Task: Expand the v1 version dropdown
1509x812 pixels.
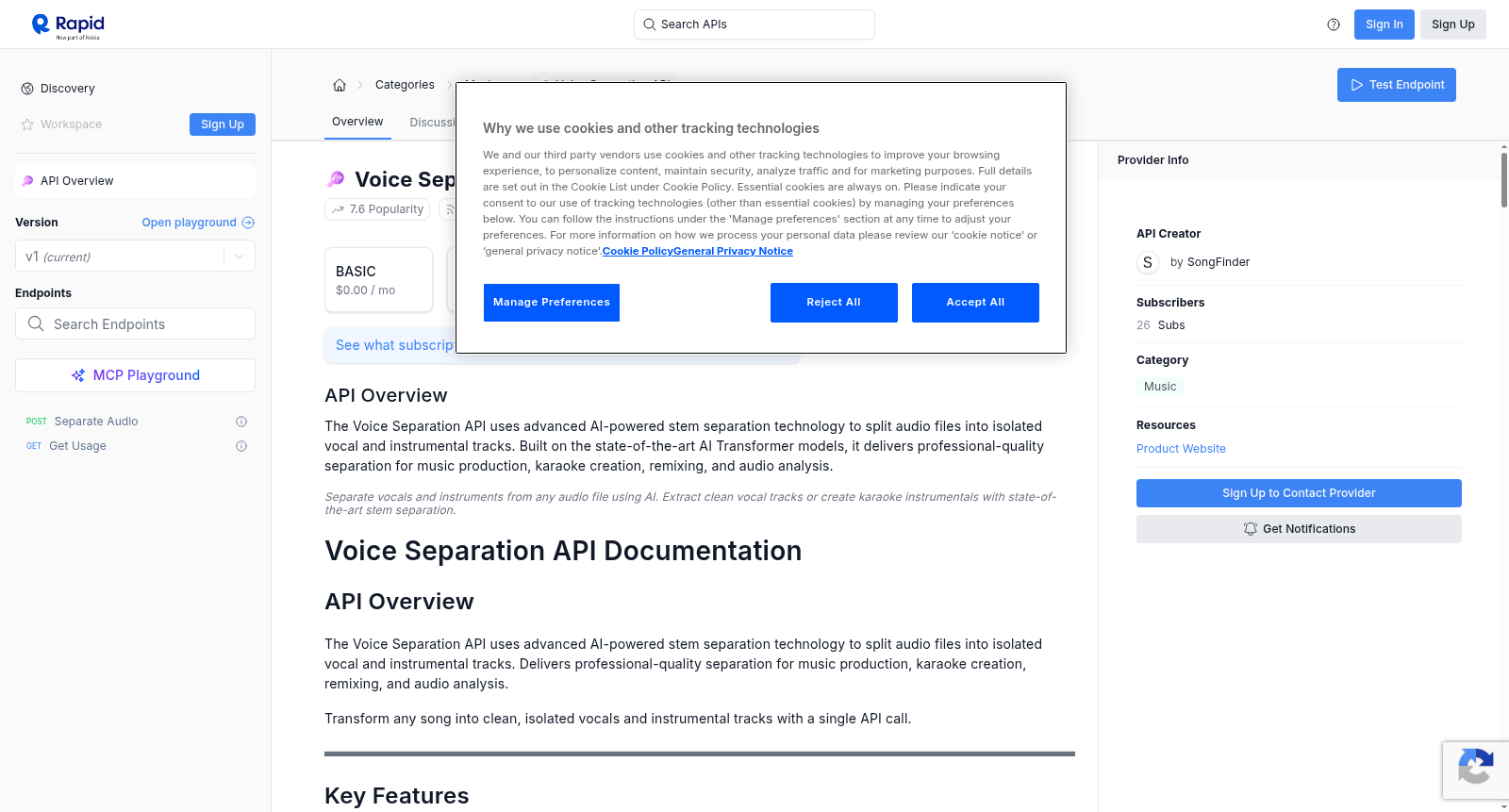Action: (240, 257)
